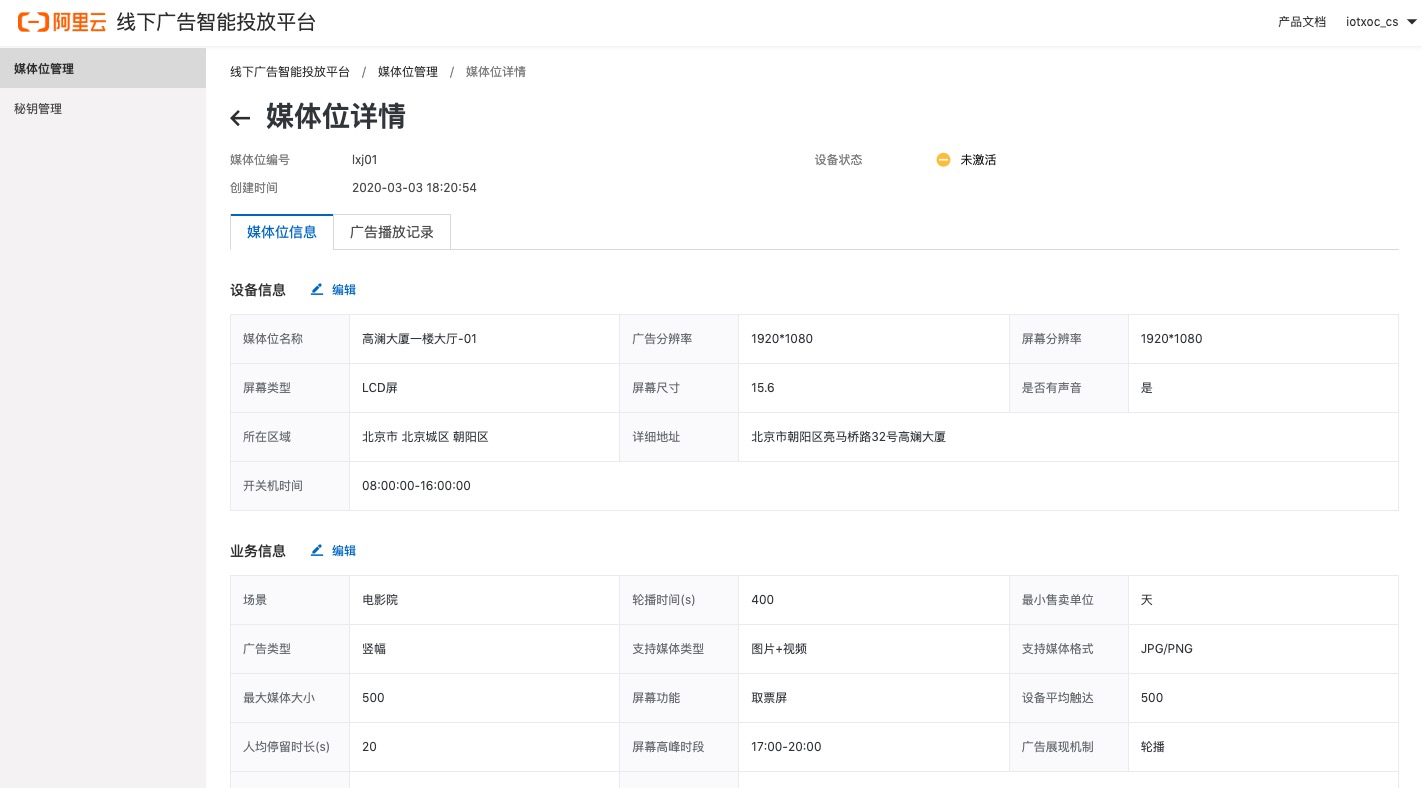Viewport: 1422px width, 788px height.
Task: Click the 最小售卖单位 value 天
Action: [x=1146, y=600]
